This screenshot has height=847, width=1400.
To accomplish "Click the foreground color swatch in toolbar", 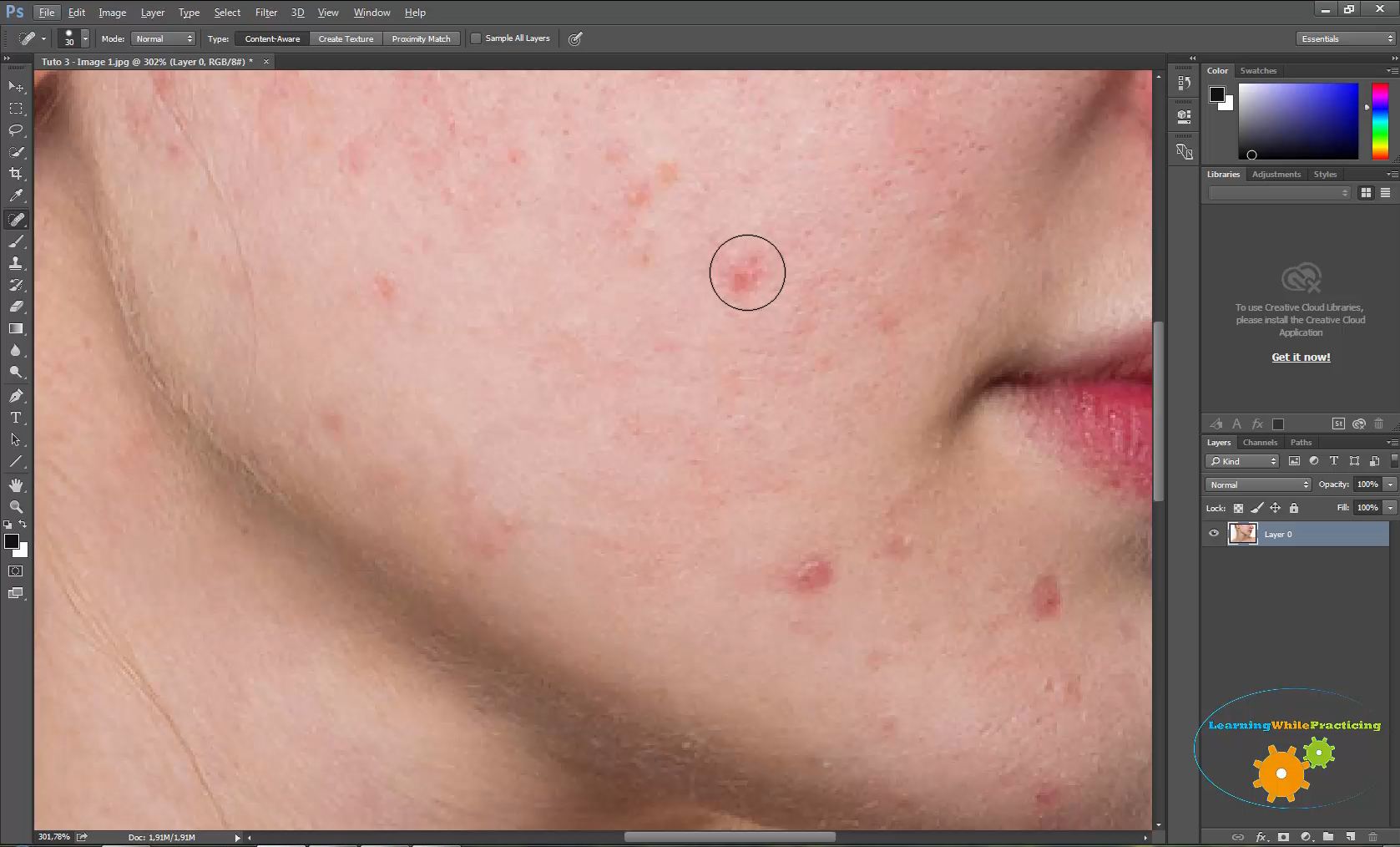I will [x=11, y=541].
